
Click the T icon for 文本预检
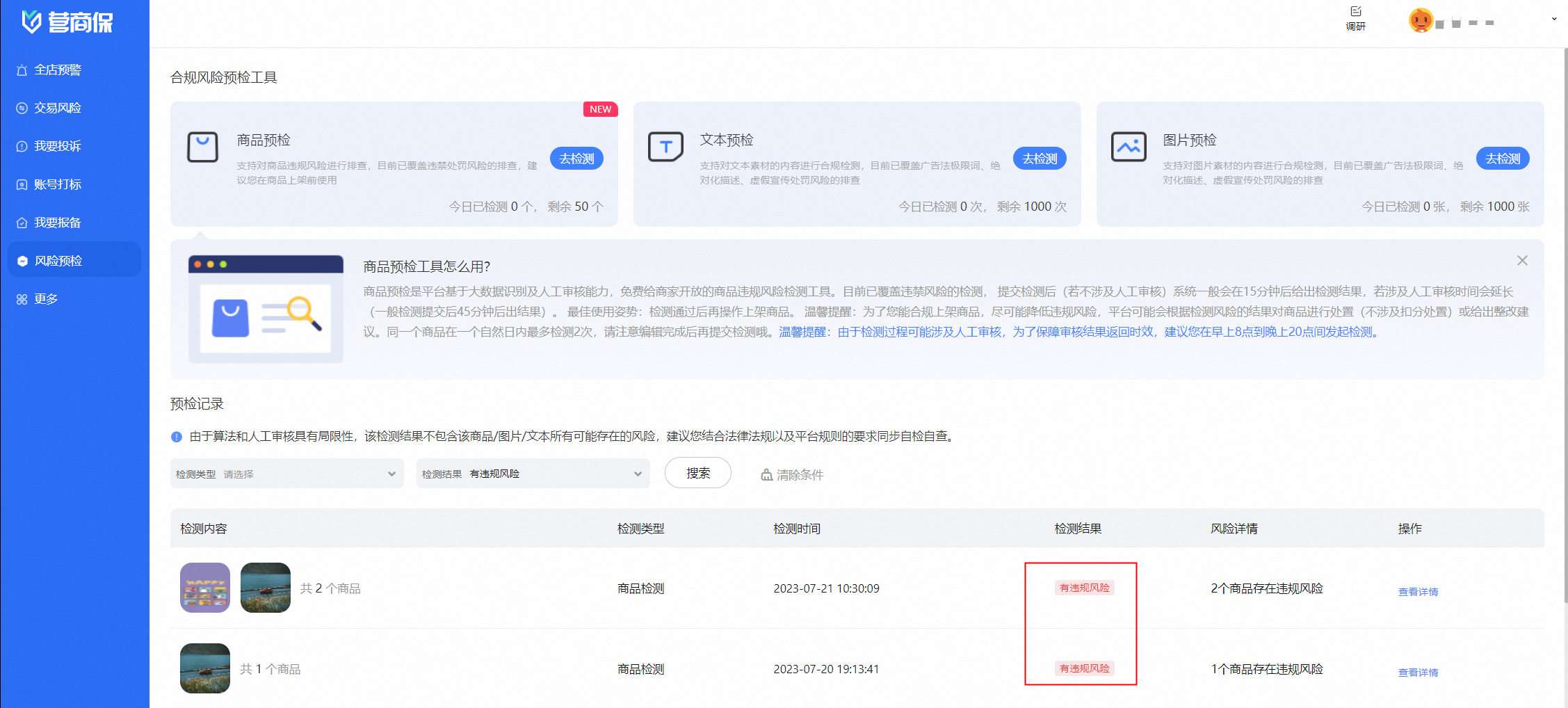point(665,147)
